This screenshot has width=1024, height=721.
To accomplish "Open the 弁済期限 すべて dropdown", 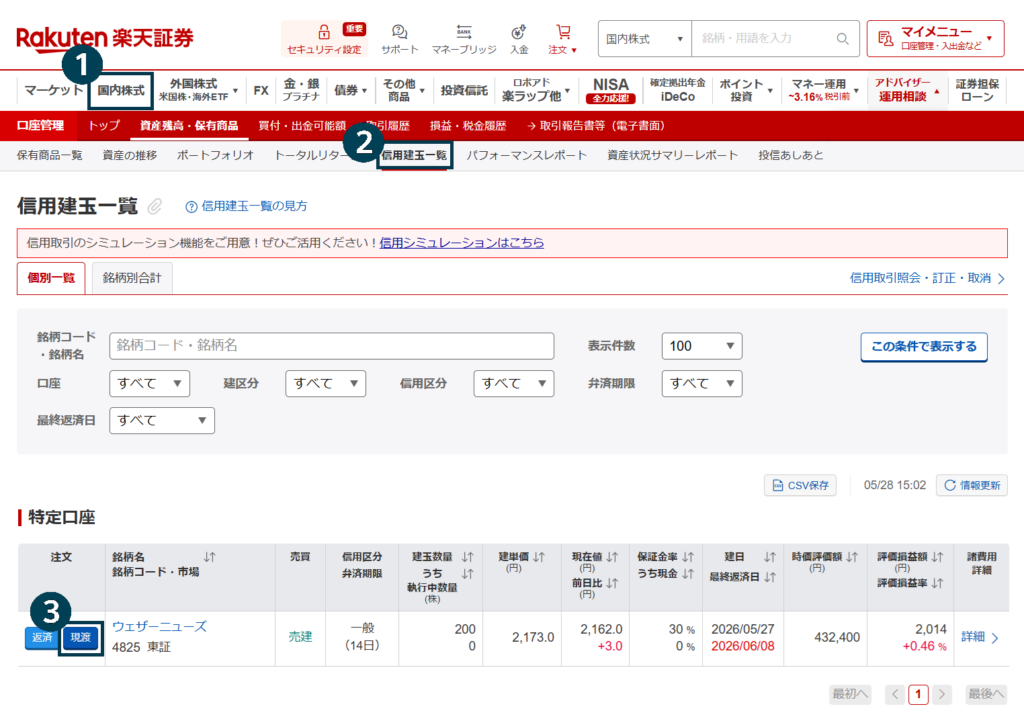I will coord(702,383).
